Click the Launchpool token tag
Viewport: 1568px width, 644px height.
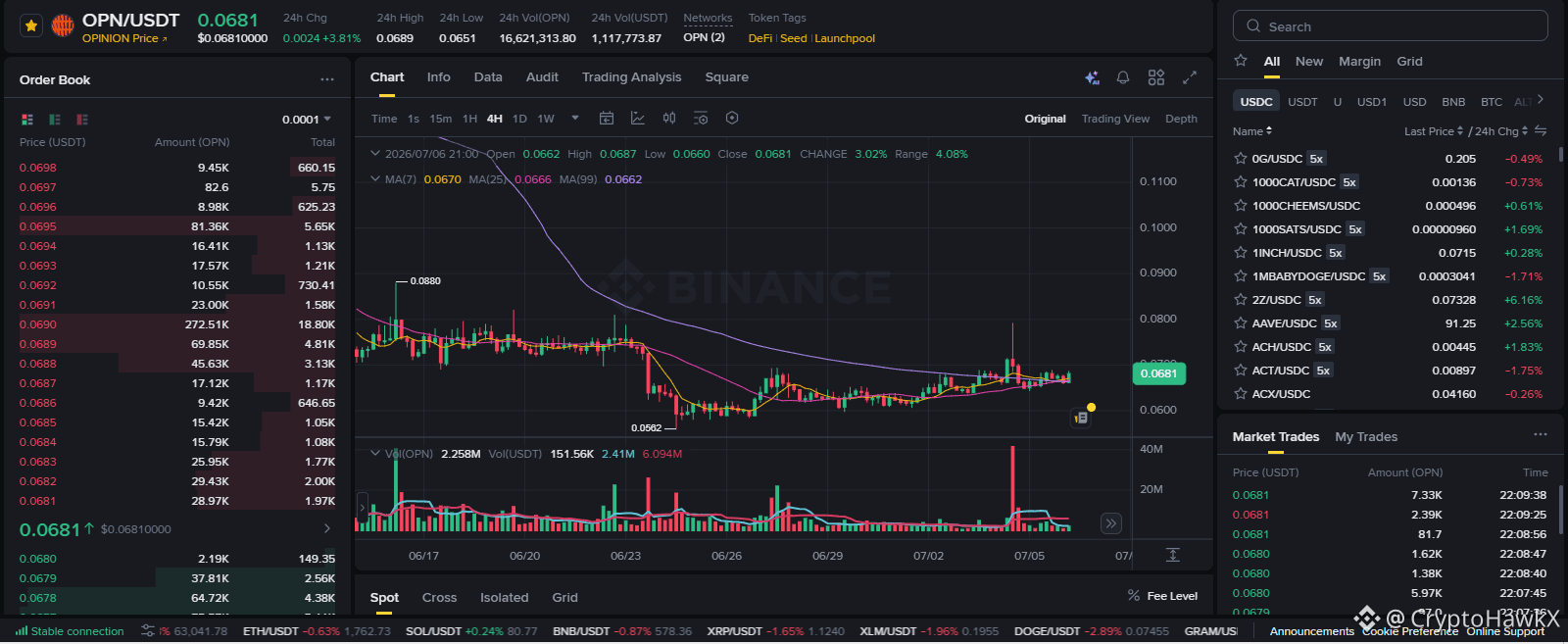click(845, 38)
